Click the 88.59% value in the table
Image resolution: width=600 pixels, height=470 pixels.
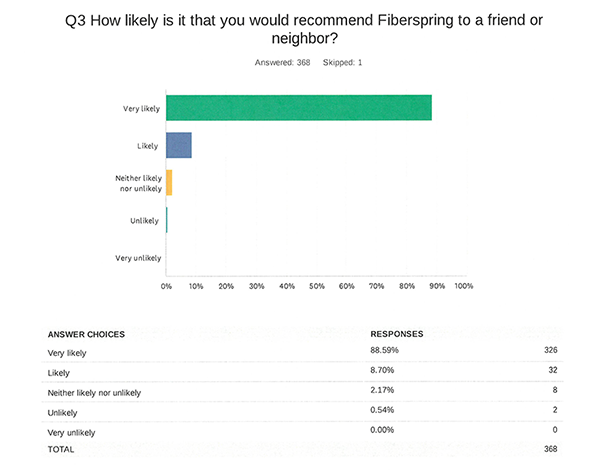(x=386, y=351)
